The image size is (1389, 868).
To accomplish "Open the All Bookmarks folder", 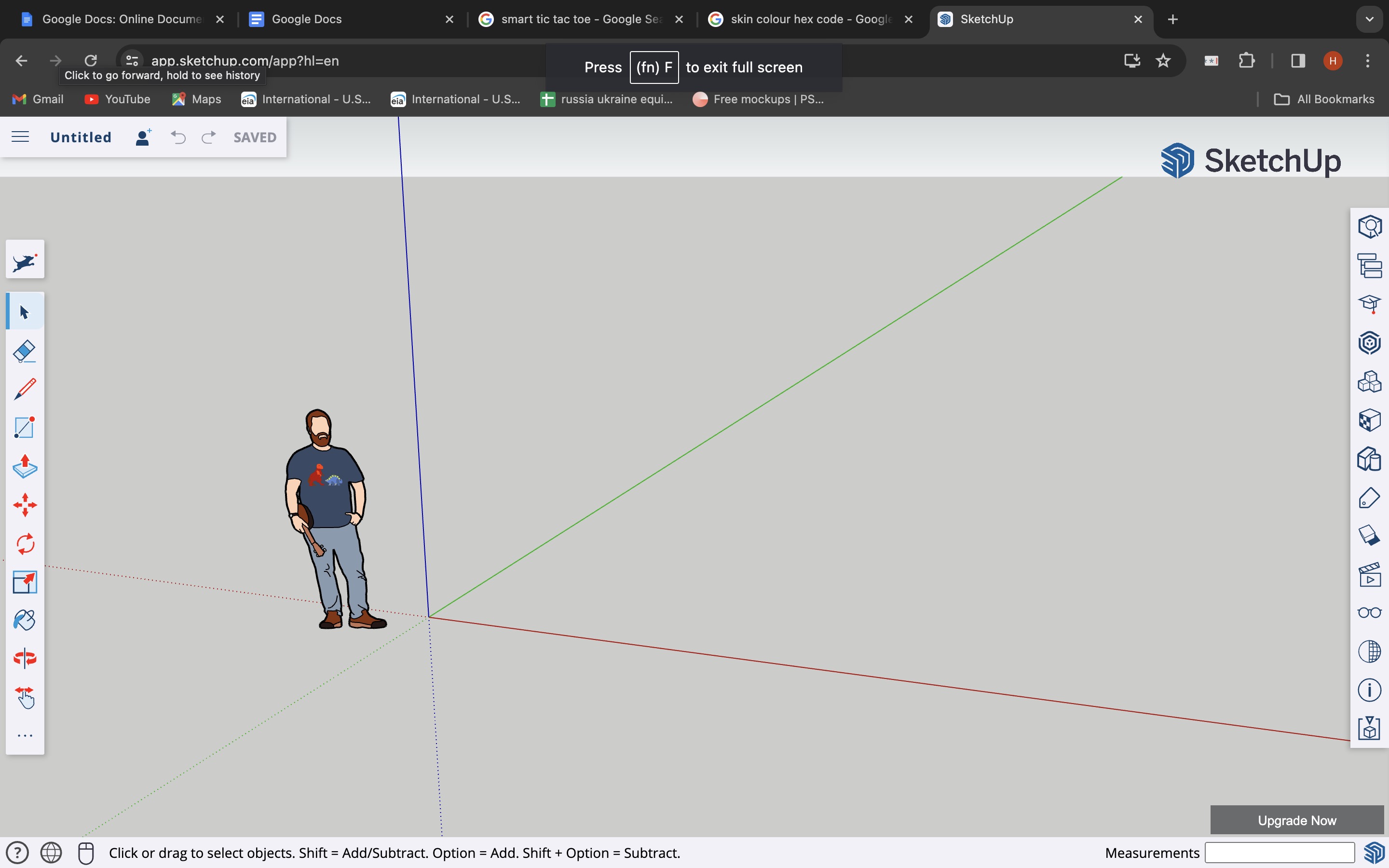I will [1324, 99].
